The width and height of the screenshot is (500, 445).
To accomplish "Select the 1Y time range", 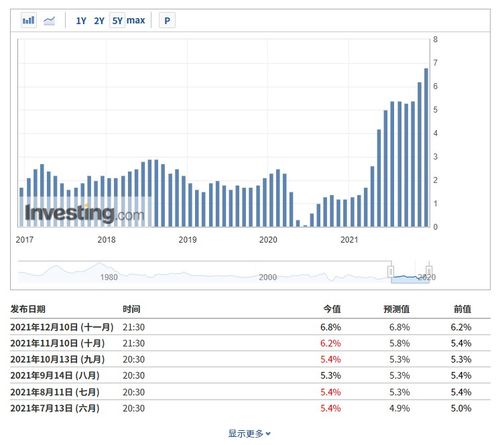I will coord(81,21).
